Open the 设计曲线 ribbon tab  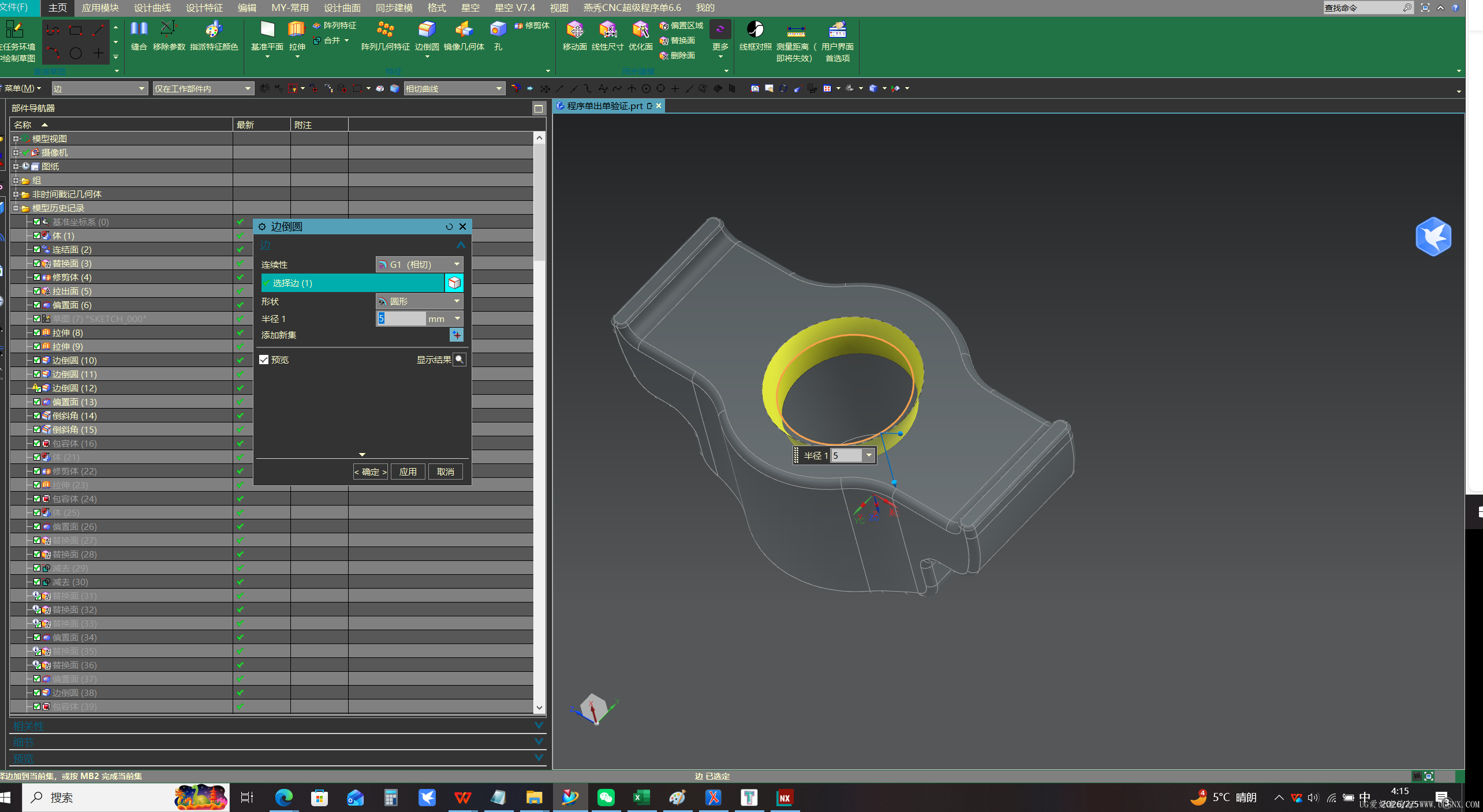152,8
